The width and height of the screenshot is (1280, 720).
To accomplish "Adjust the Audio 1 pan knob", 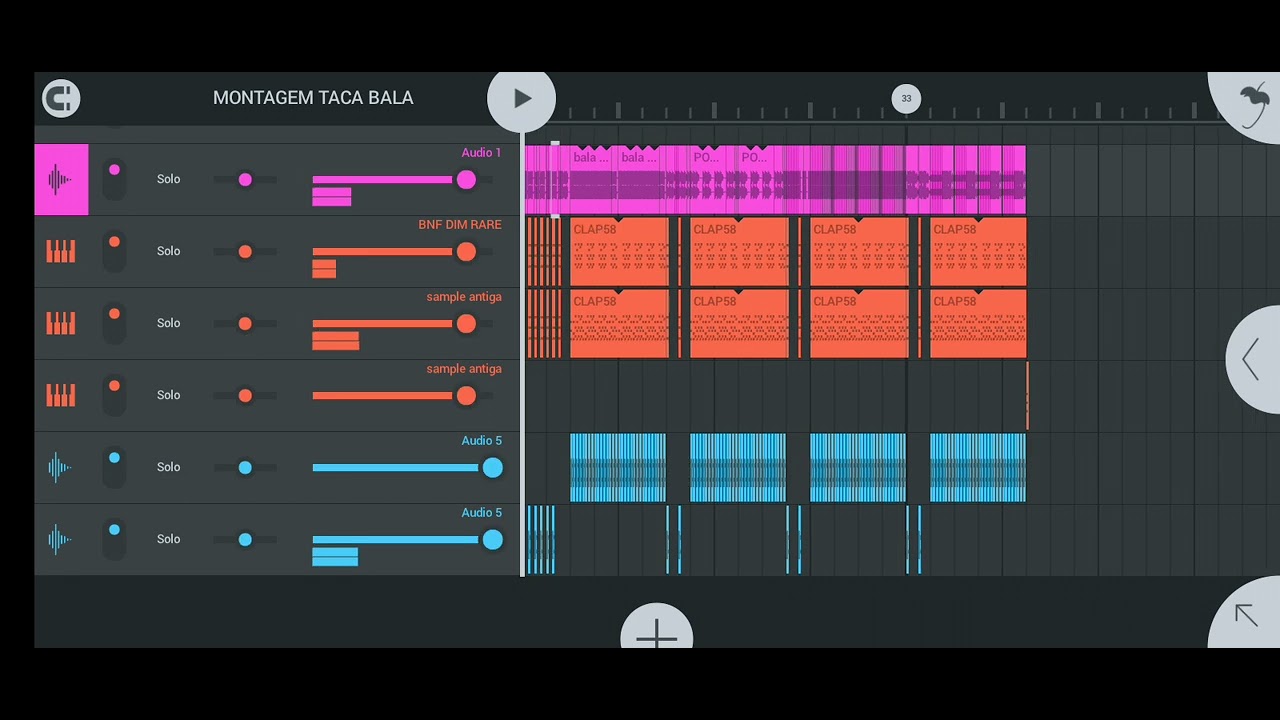I will point(245,179).
